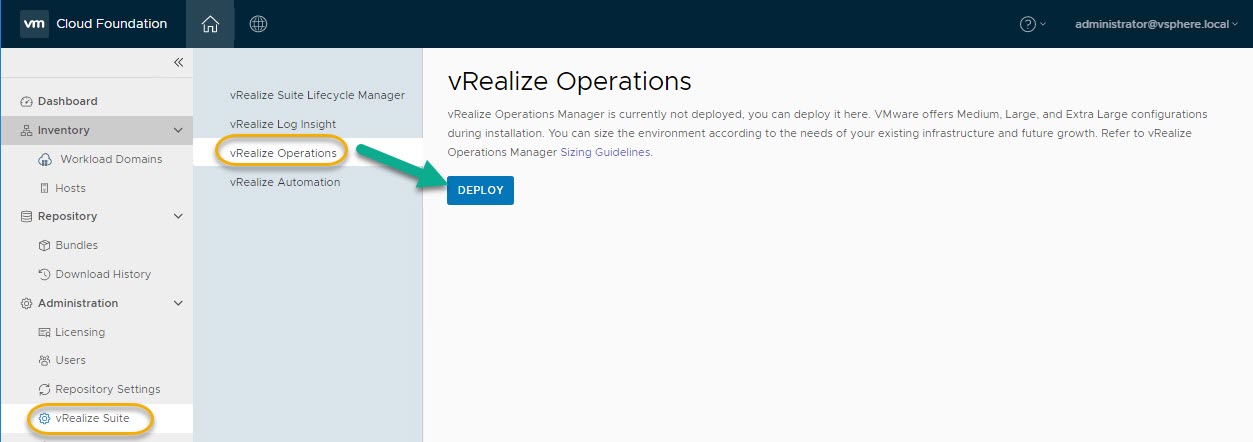Click Inventory section label
1253x442 pixels.
(63, 130)
